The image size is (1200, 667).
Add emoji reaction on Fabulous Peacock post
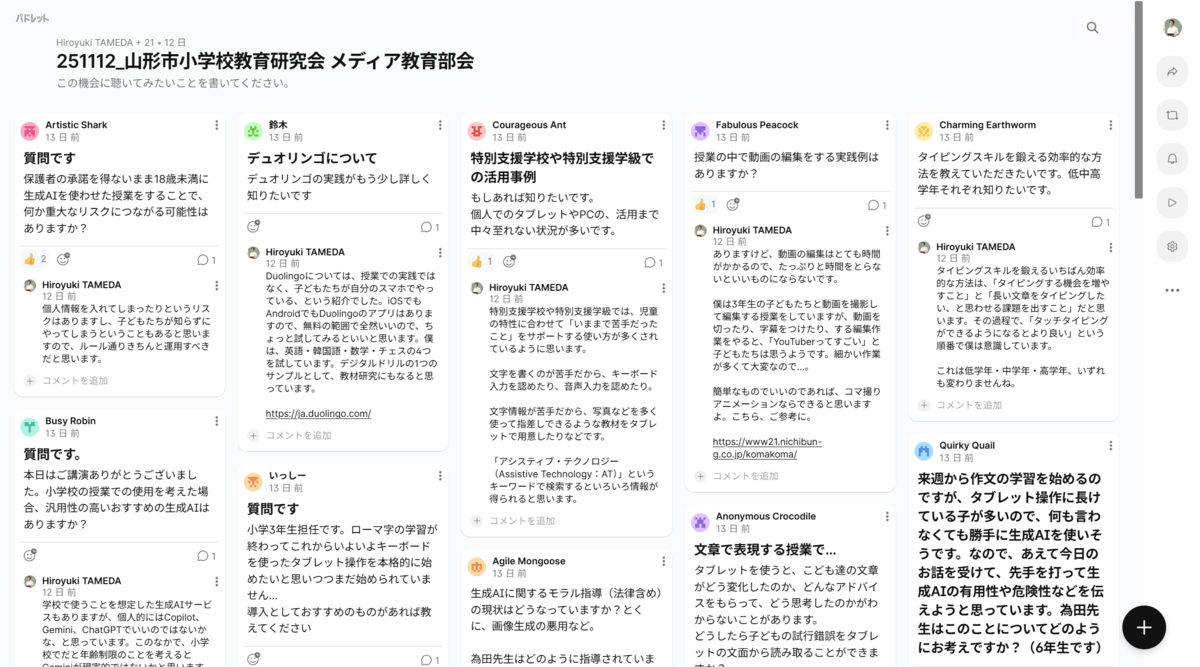pyautogui.click(x=733, y=204)
